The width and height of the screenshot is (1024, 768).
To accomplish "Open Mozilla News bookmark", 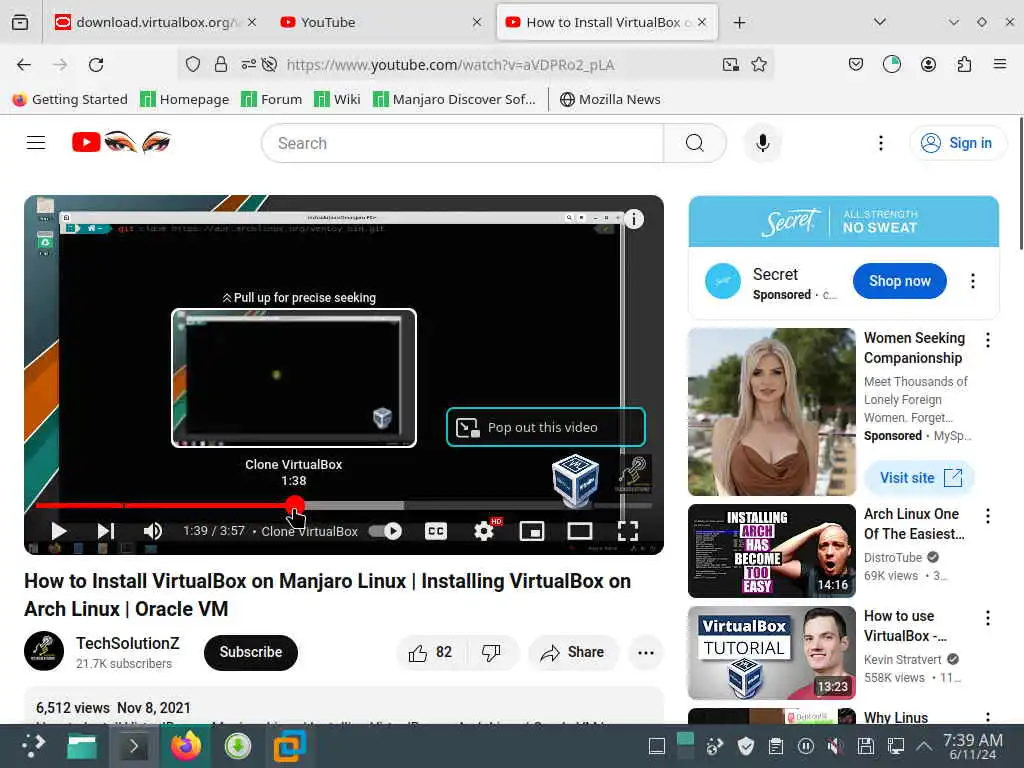I will pos(610,99).
